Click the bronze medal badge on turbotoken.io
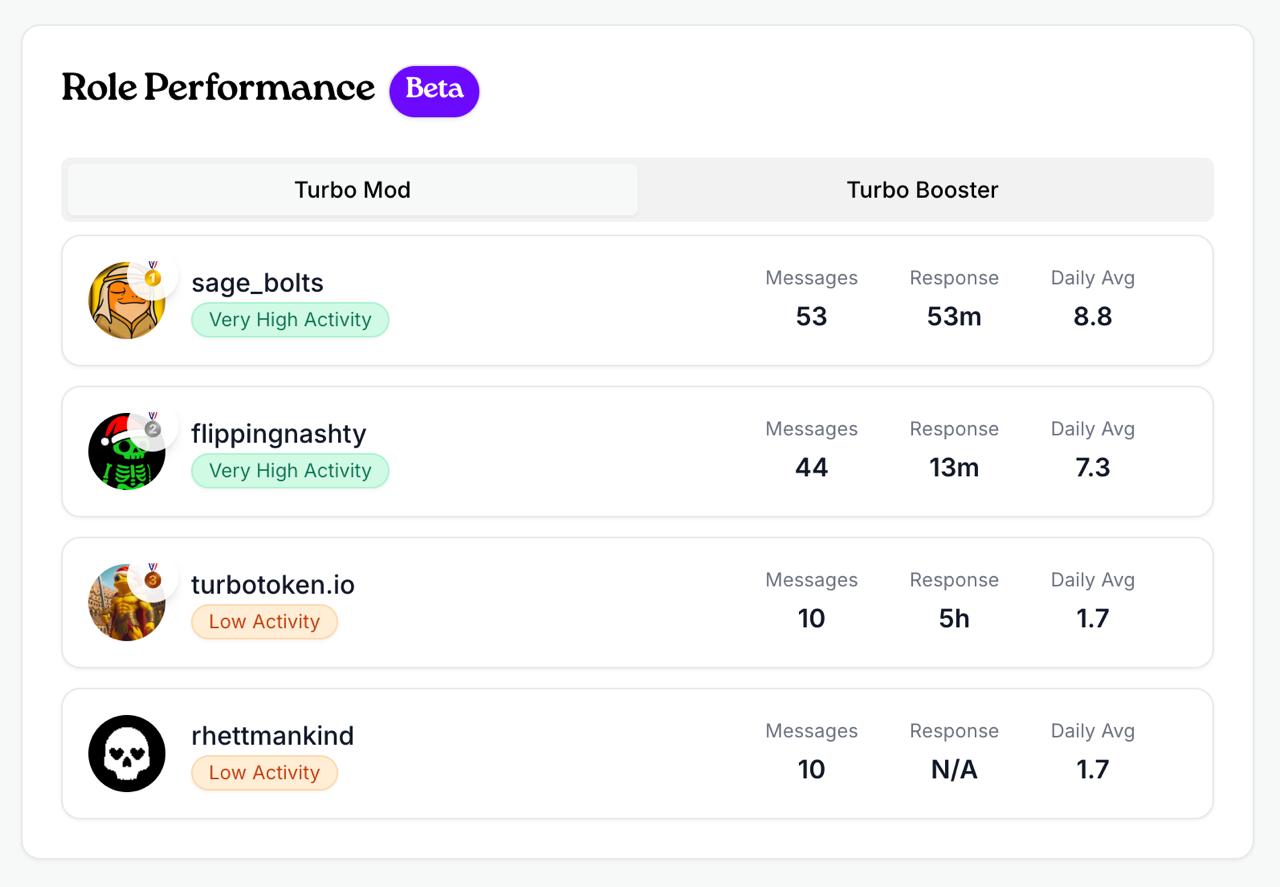Screen dimensions: 1280x887 153,578
